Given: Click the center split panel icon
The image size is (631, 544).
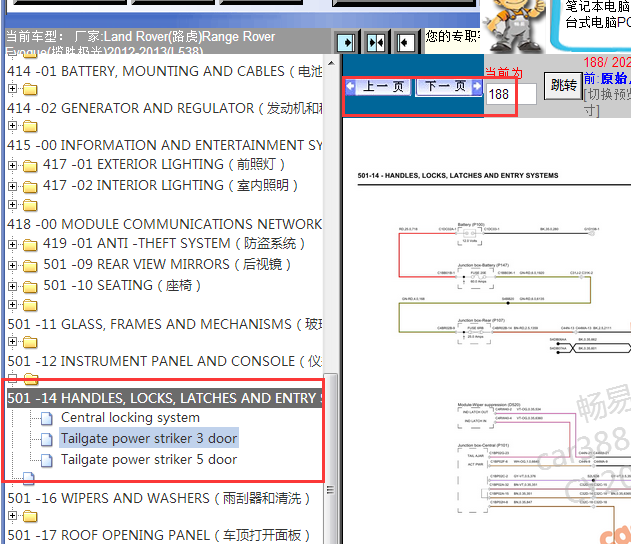Looking at the screenshot, I should (x=376, y=42).
